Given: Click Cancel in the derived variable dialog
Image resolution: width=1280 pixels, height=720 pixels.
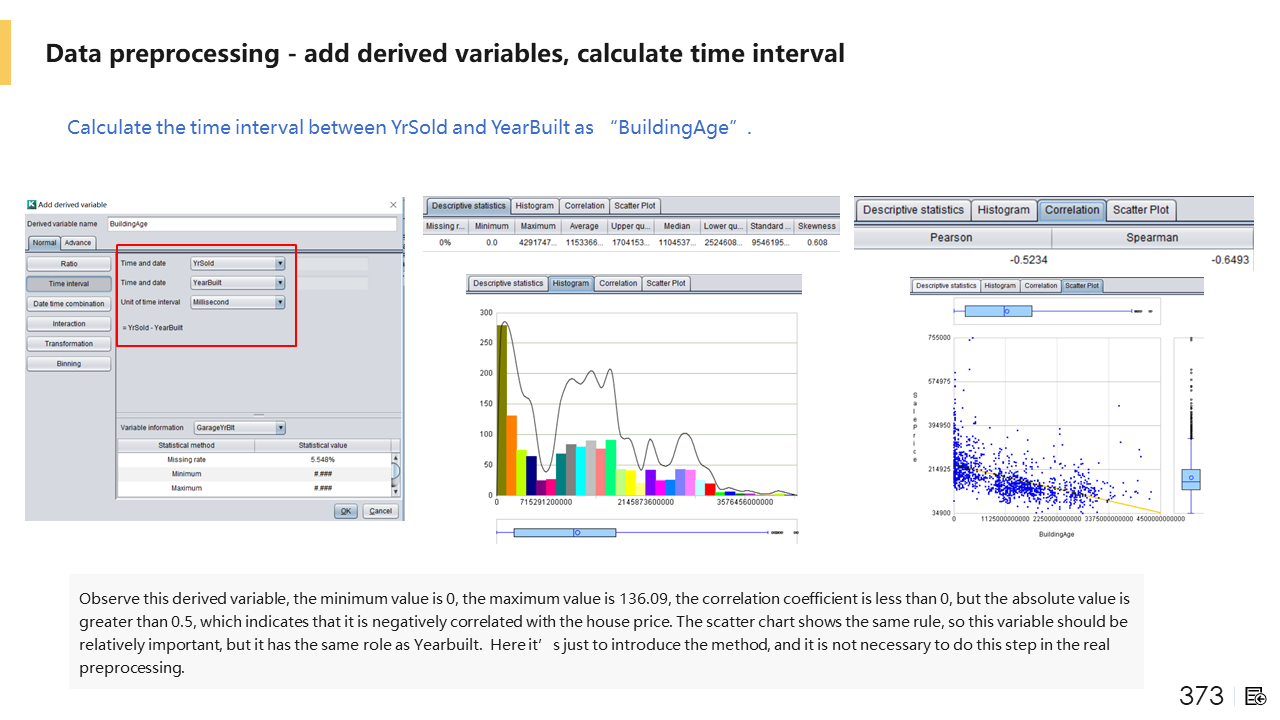Looking at the screenshot, I should pyautogui.click(x=380, y=511).
